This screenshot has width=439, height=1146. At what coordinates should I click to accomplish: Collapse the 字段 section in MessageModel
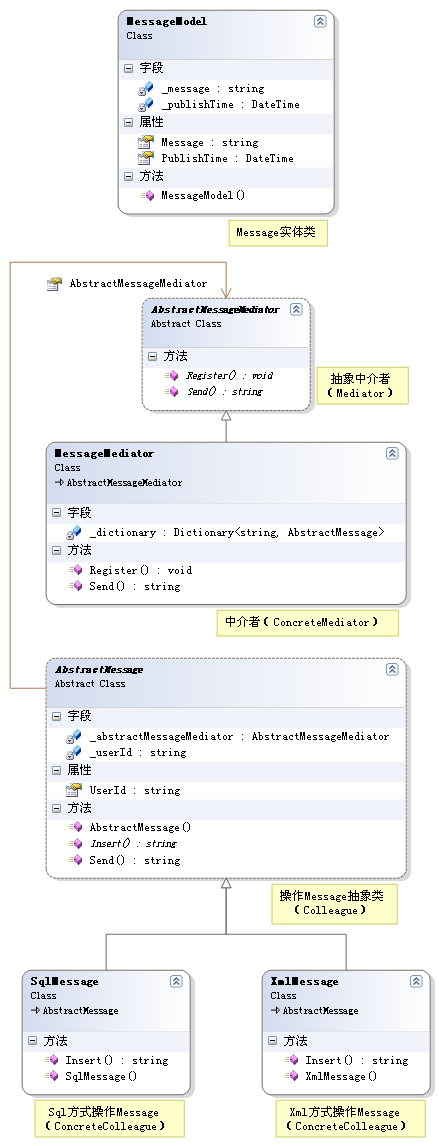coord(129,68)
